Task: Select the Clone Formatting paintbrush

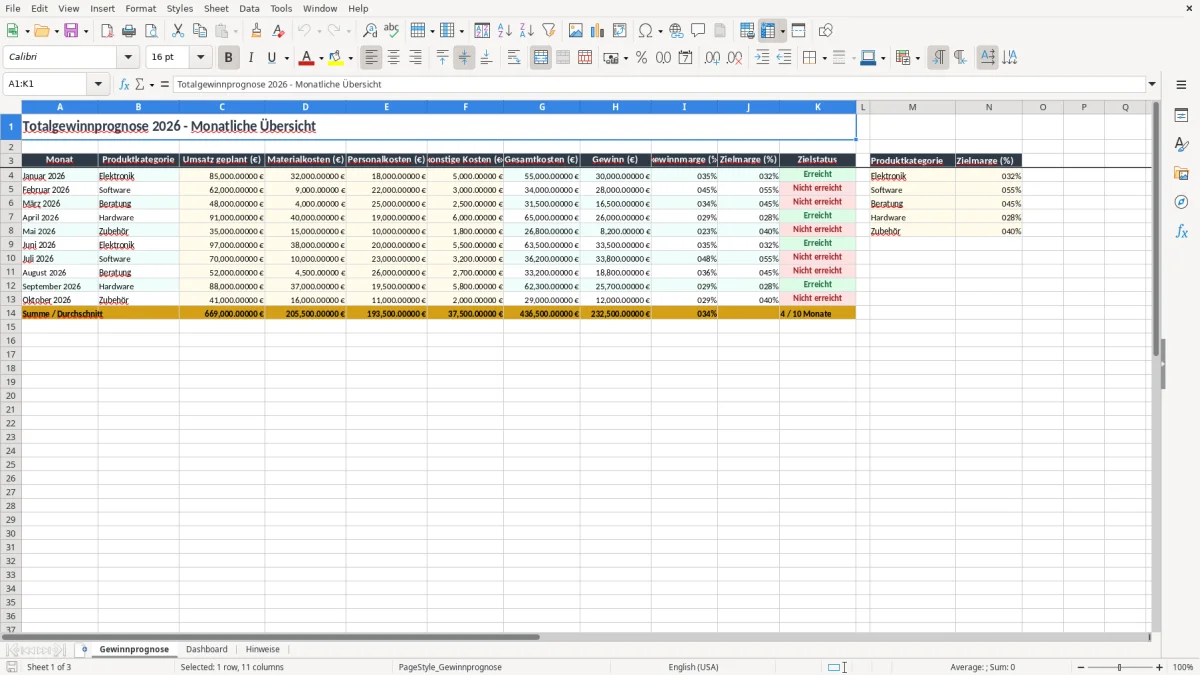Action: [256, 31]
